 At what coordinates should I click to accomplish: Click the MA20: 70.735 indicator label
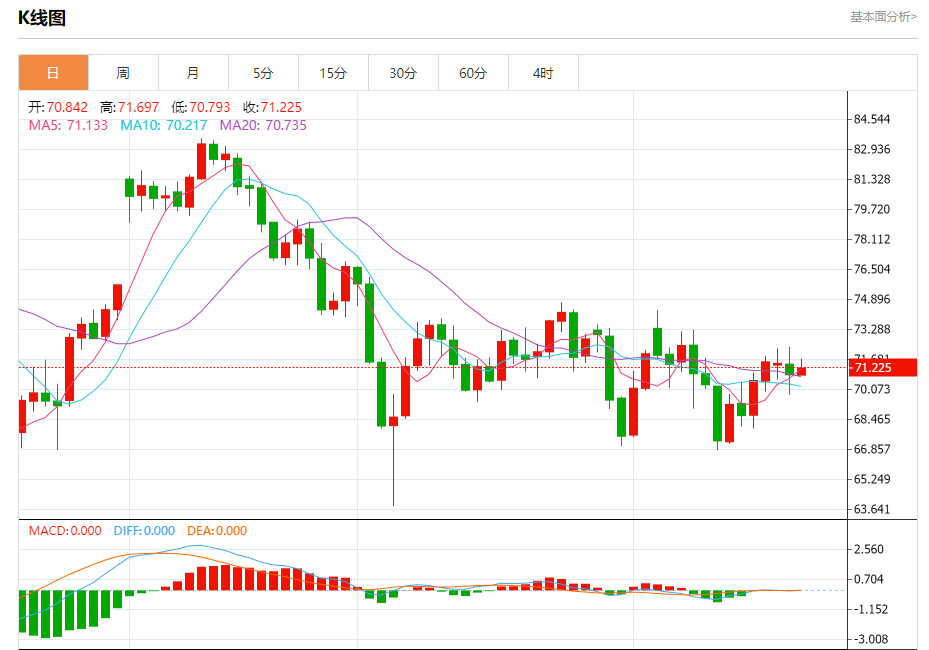click(263, 125)
